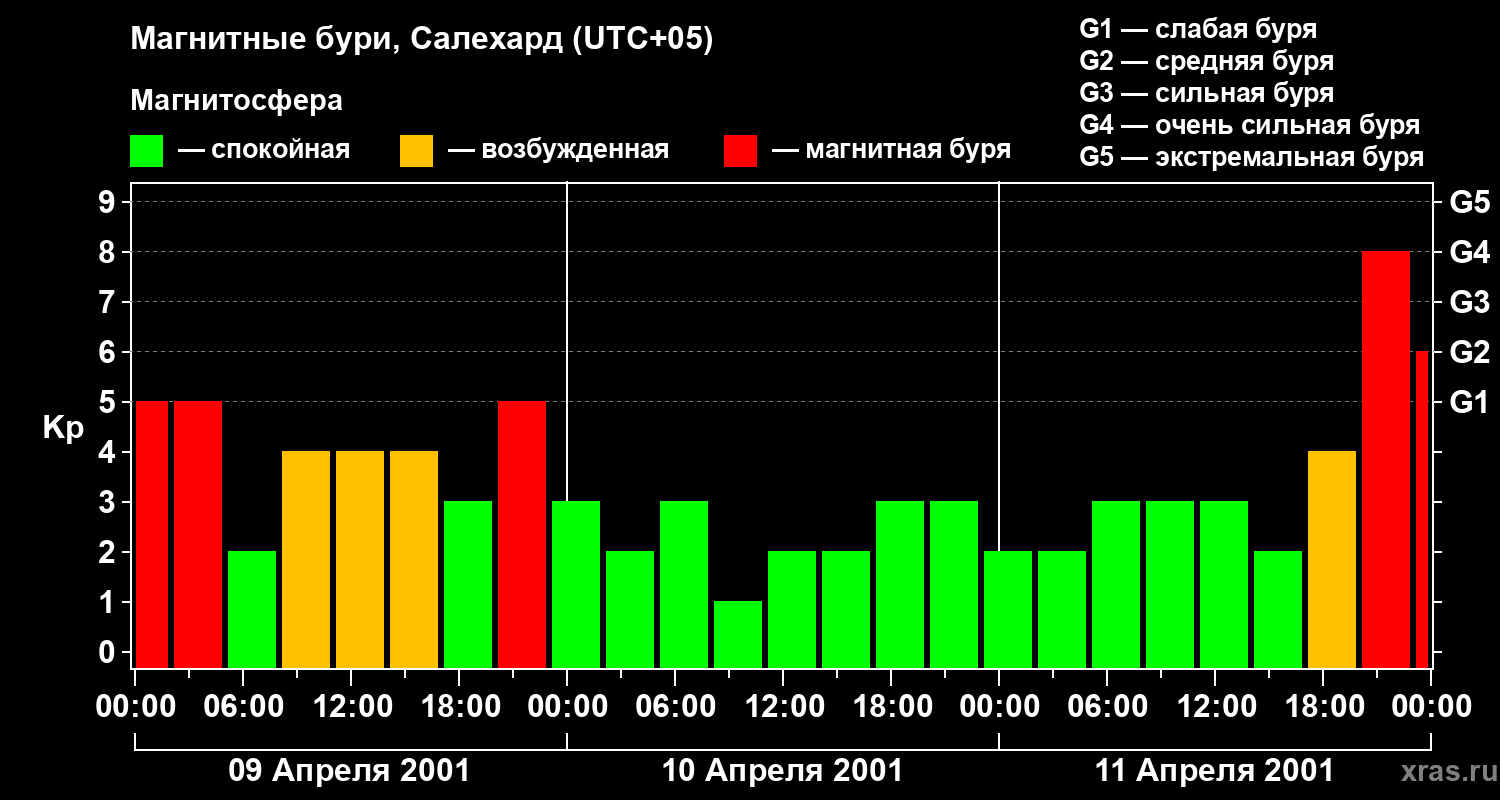Click the red 'магнитная буря' legend swatch
The width and height of the screenshot is (1500, 800).
pos(740,151)
